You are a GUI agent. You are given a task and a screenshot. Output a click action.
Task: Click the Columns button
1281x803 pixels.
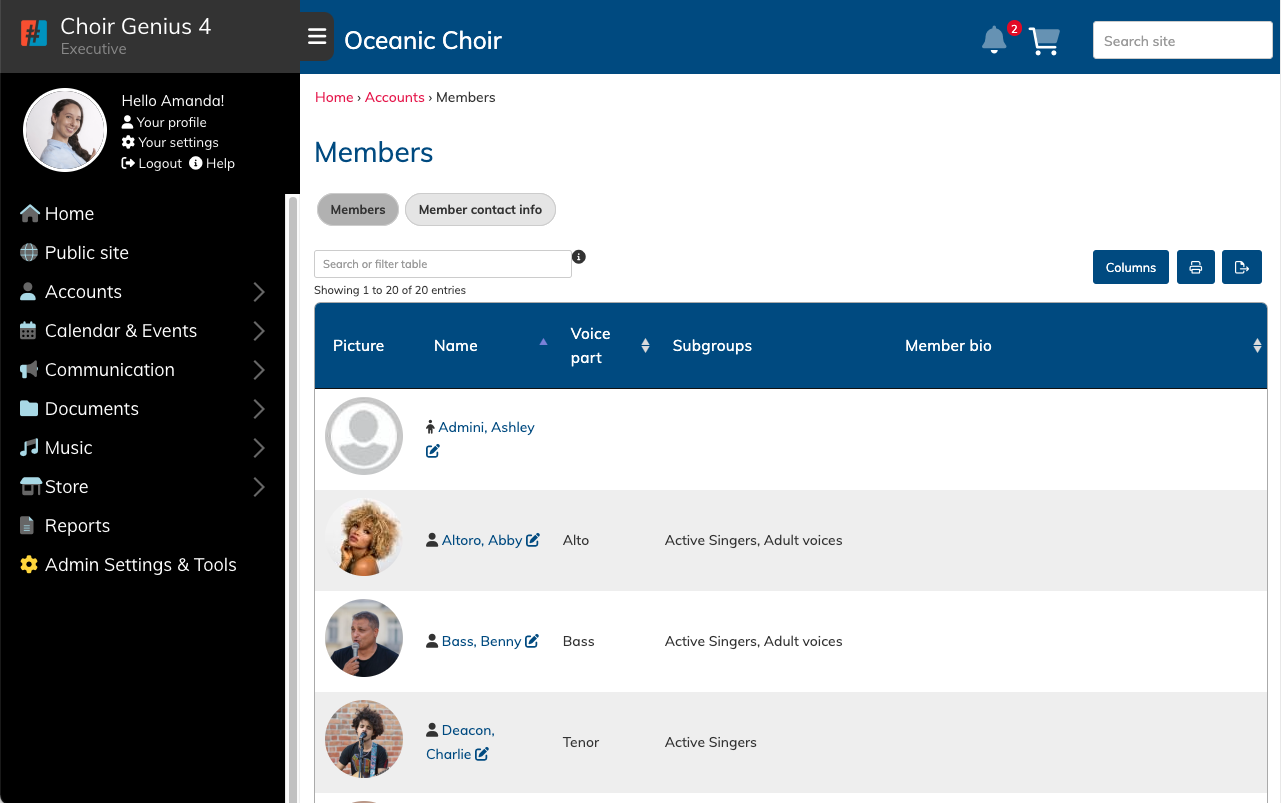coord(1131,267)
